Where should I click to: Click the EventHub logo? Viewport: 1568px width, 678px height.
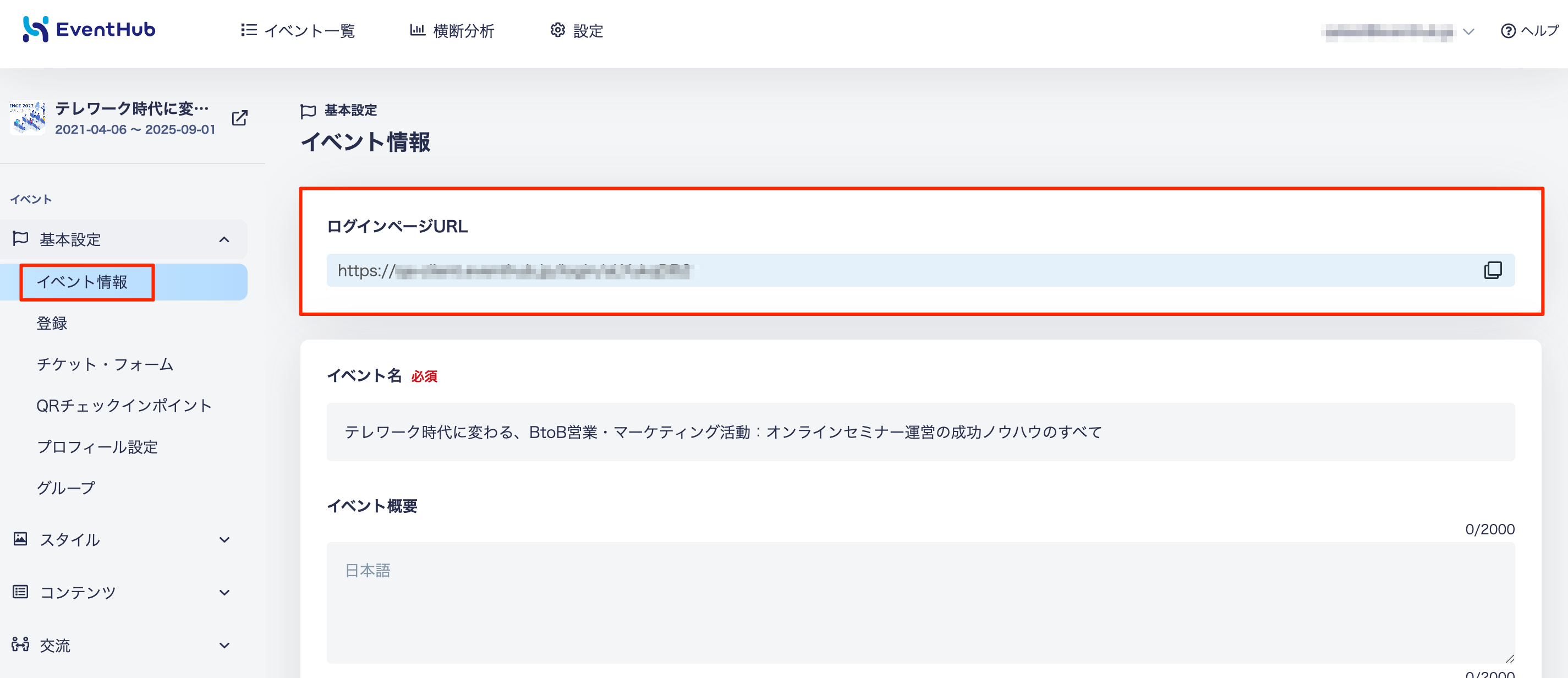[x=89, y=29]
